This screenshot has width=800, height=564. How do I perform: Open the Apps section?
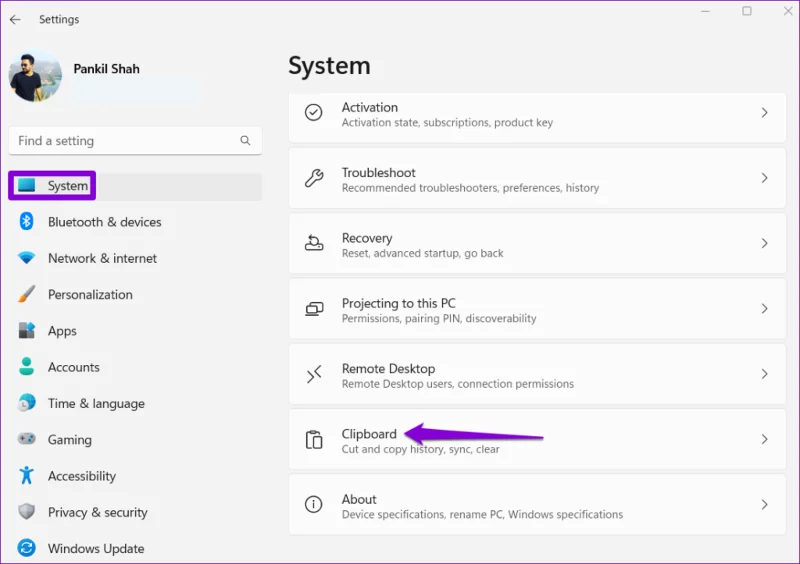click(x=135, y=331)
